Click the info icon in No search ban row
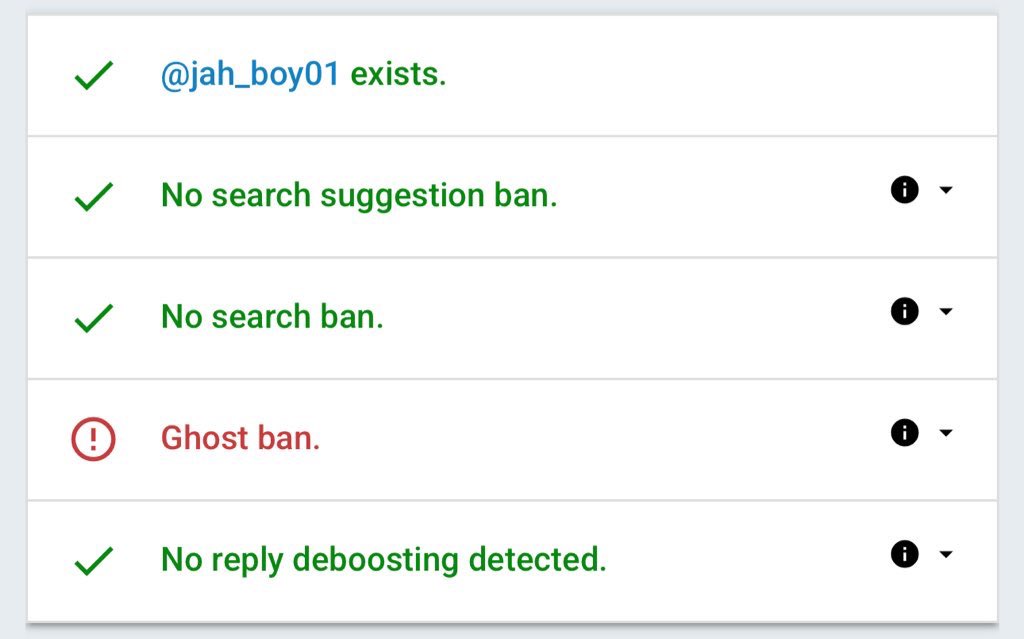Screen dimensions: 1024x639 coord(904,311)
